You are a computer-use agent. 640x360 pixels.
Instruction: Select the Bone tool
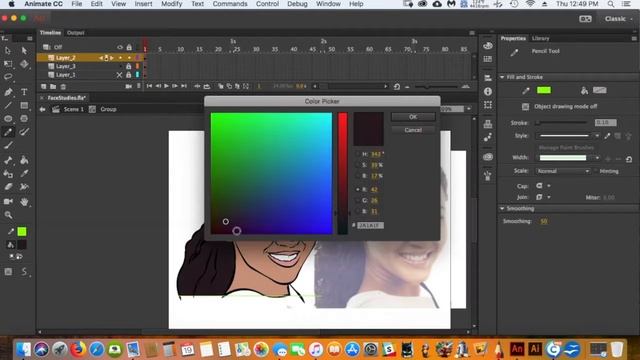point(8,160)
